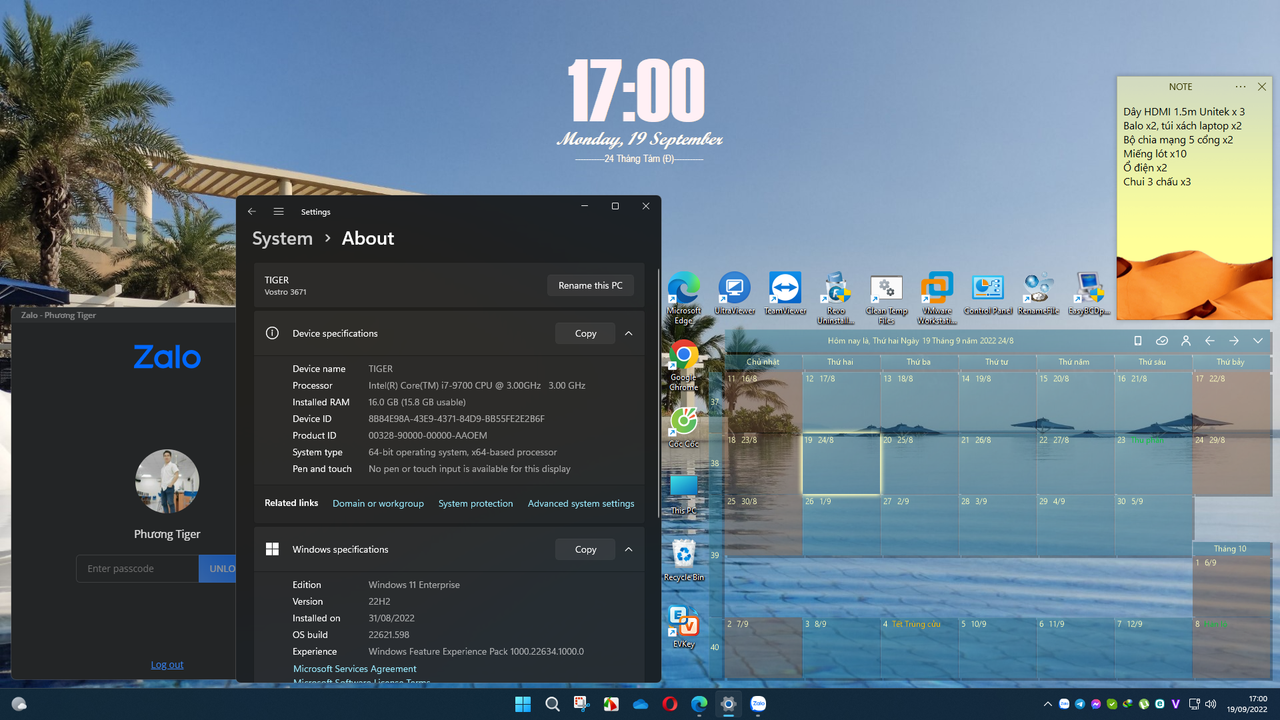Launch EVKey from the desktop
This screenshot has width=1280, height=720.
(x=684, y=620)
